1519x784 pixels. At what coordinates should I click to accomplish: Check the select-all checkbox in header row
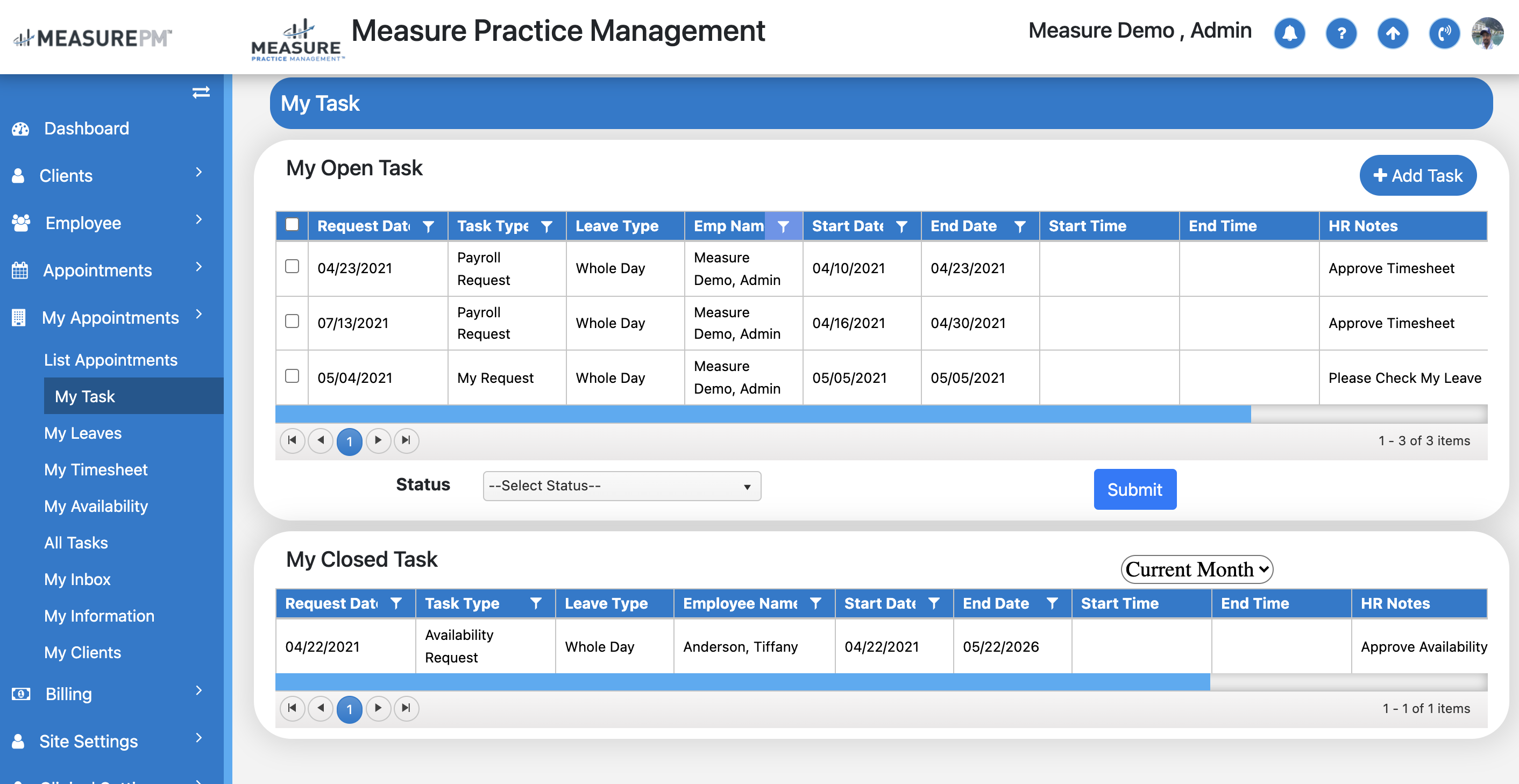click(x=292, y=225)
